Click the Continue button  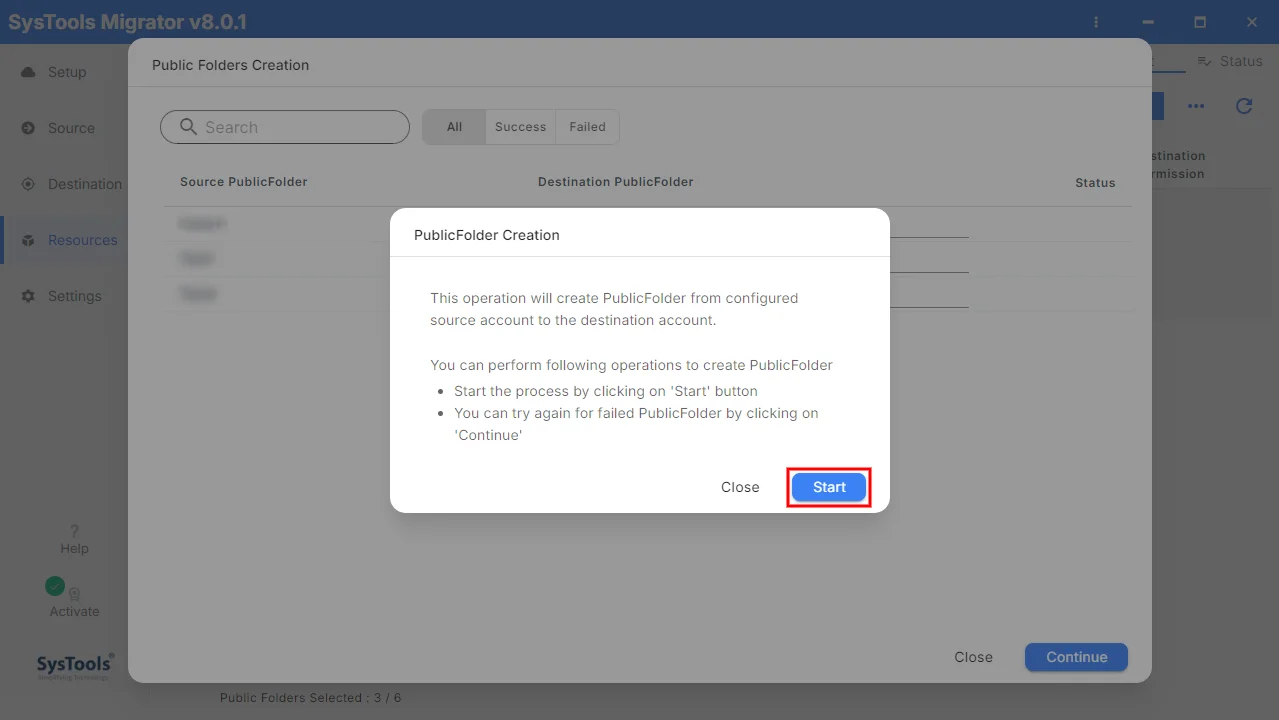coord(1076,657)
